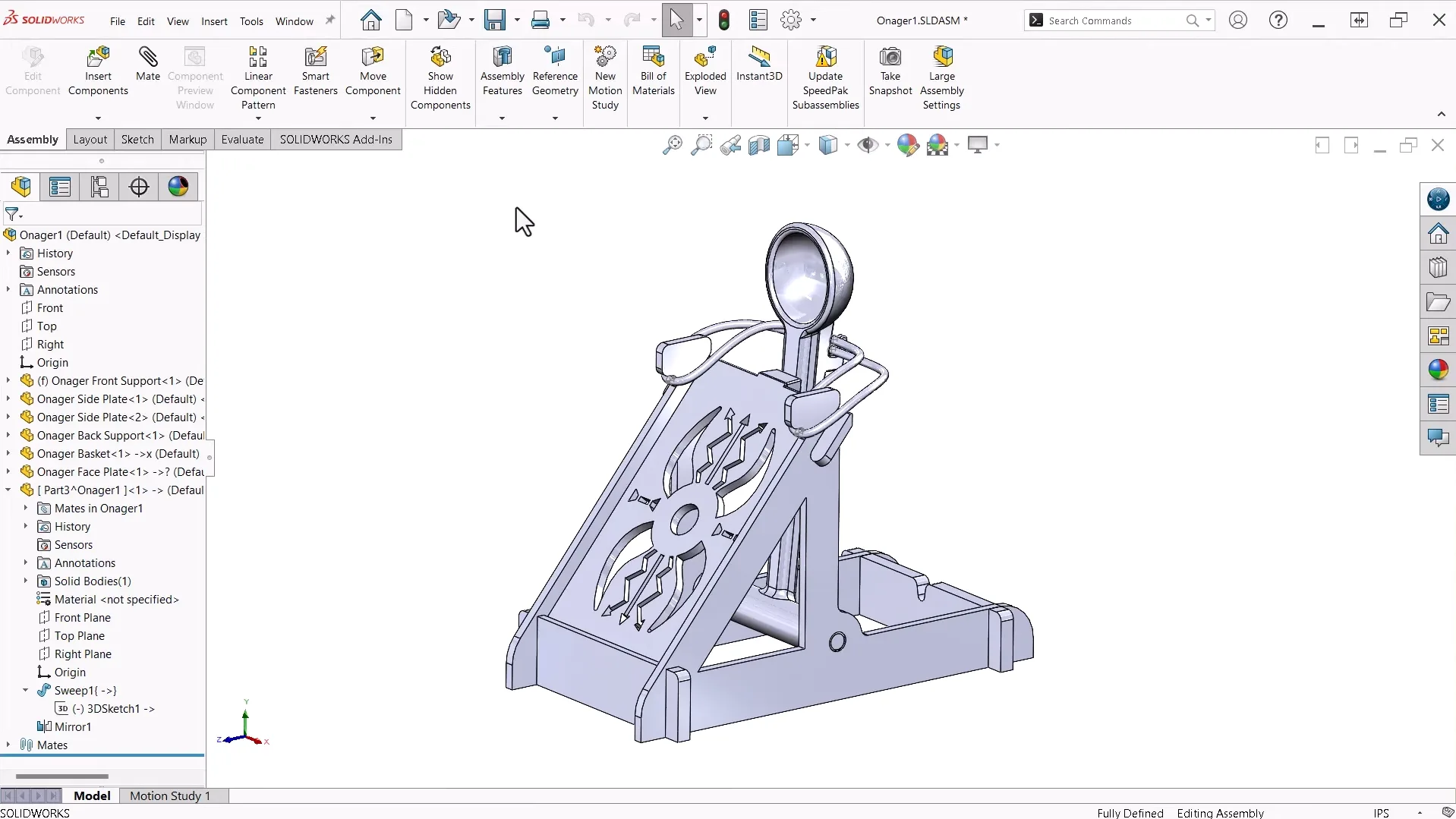The width and height of the screenshot is (1456, 819).
Task: Switch to the Motion Study 1 tab
Action: point(170,795)
